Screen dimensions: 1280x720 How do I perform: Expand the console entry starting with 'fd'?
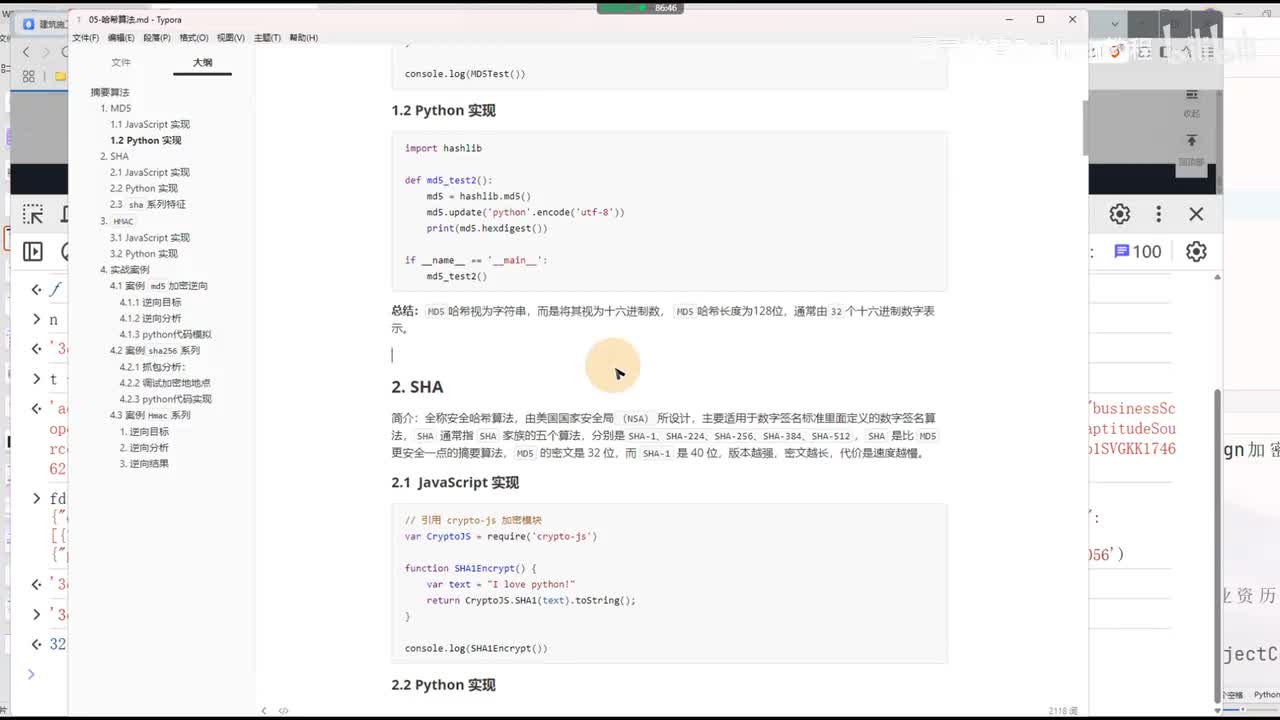[37, 498]
